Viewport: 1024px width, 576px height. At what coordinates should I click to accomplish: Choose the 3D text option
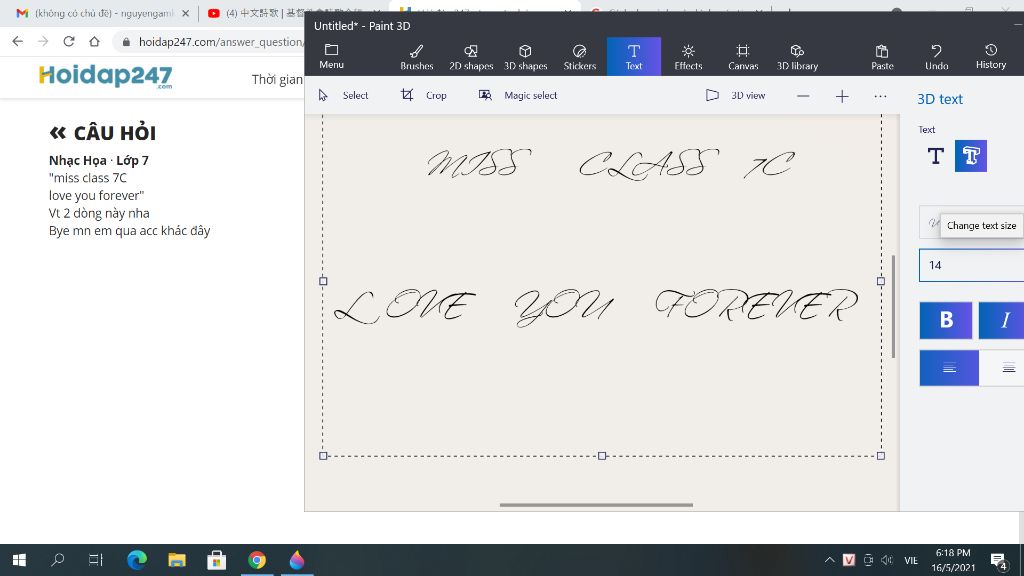pos(970,156)
